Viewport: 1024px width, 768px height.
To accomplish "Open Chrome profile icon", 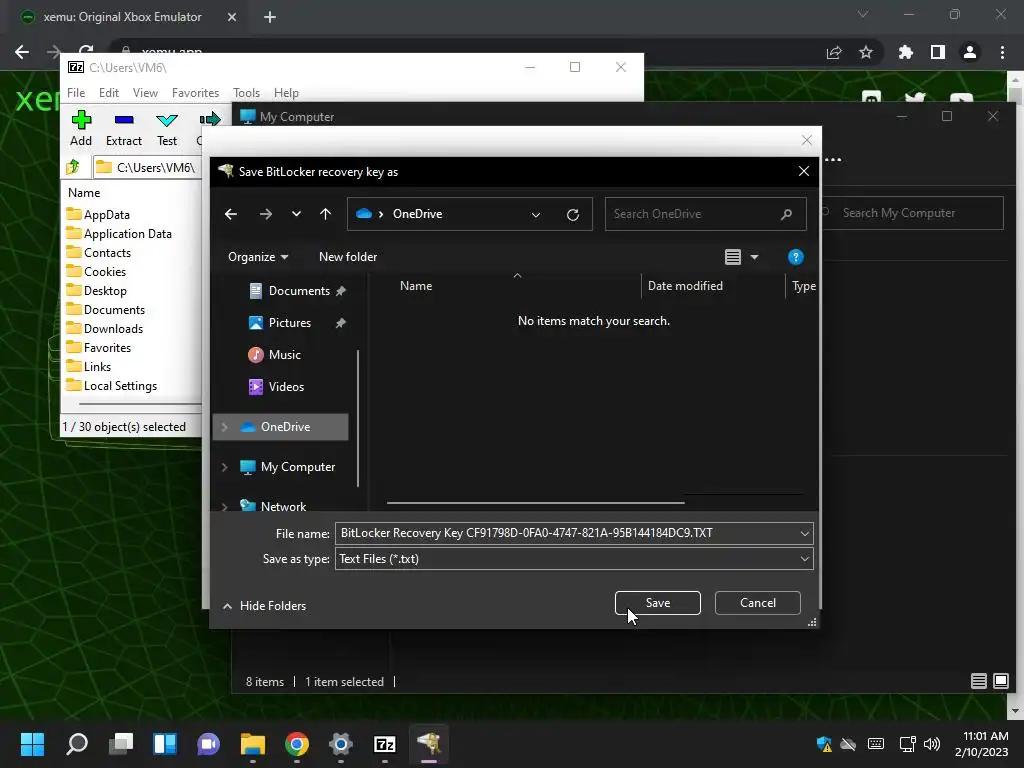I will coord(970,52).
